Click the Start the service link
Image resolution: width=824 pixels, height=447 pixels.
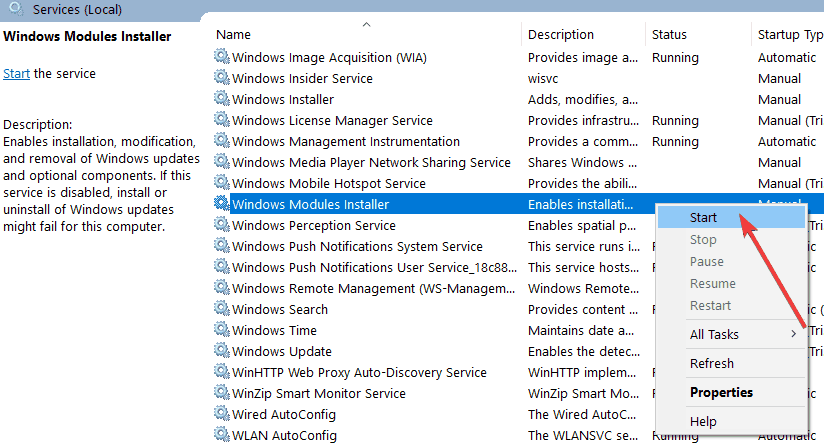pyautogui.click(x=16, y=74)
